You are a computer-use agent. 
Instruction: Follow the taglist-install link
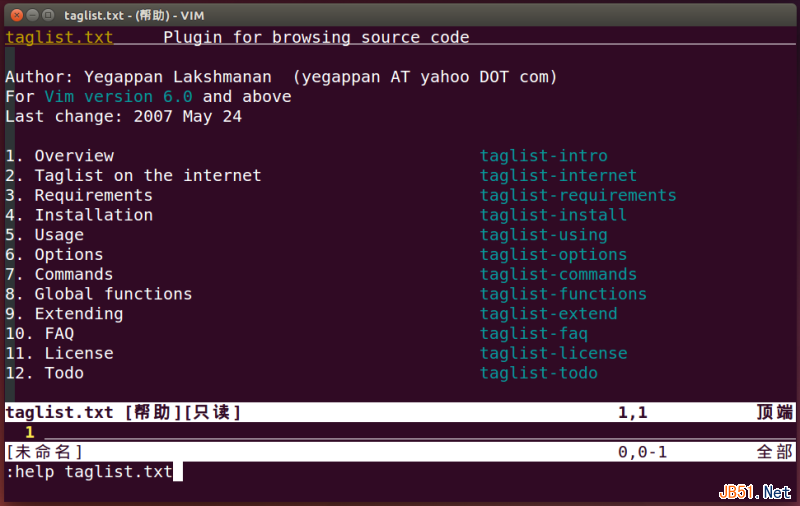553,215
